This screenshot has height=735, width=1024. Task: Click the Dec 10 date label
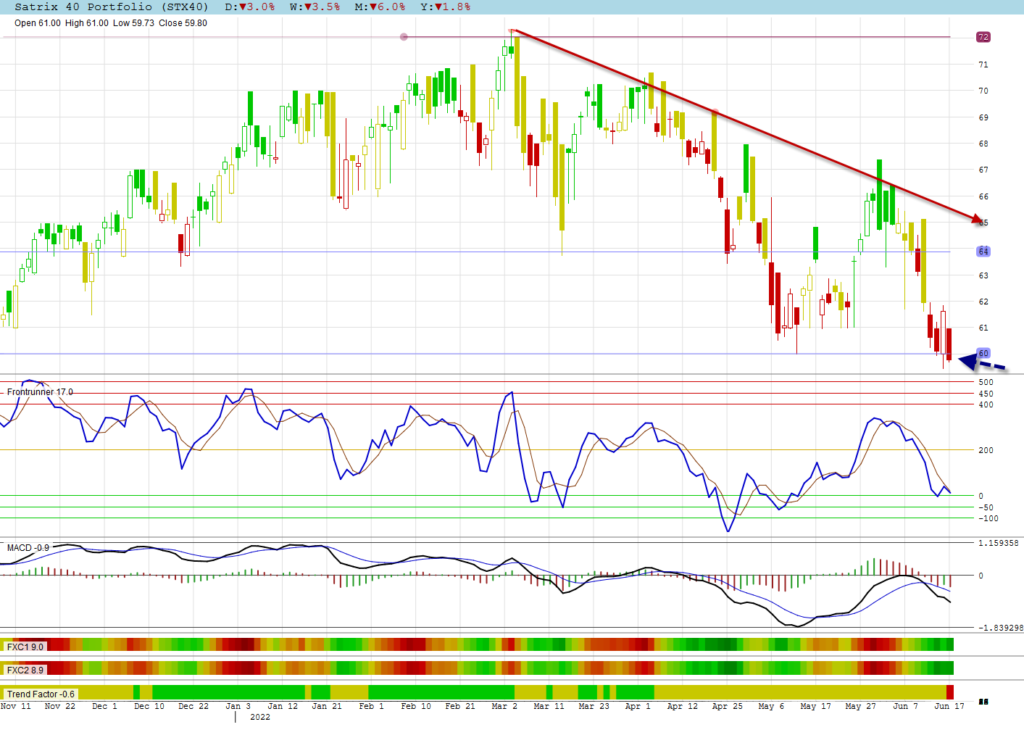click(x=149, y=706)
